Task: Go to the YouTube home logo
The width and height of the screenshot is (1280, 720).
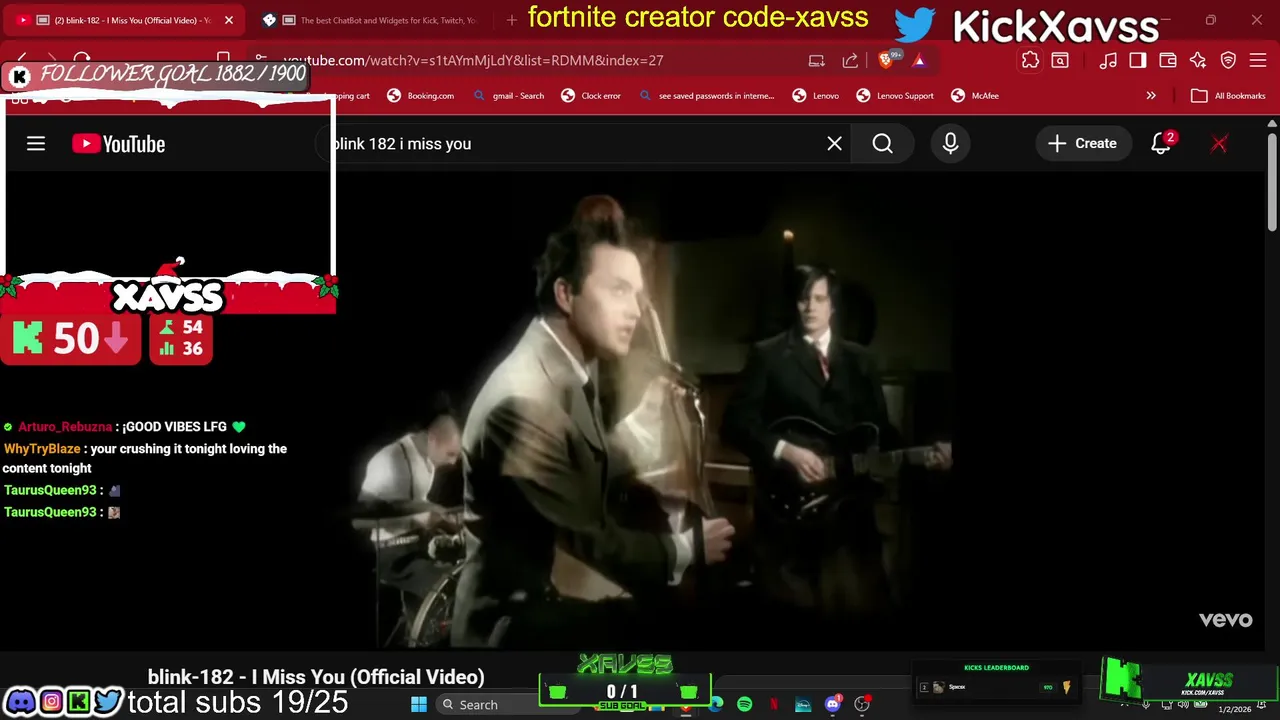Action: pos(118,144)
